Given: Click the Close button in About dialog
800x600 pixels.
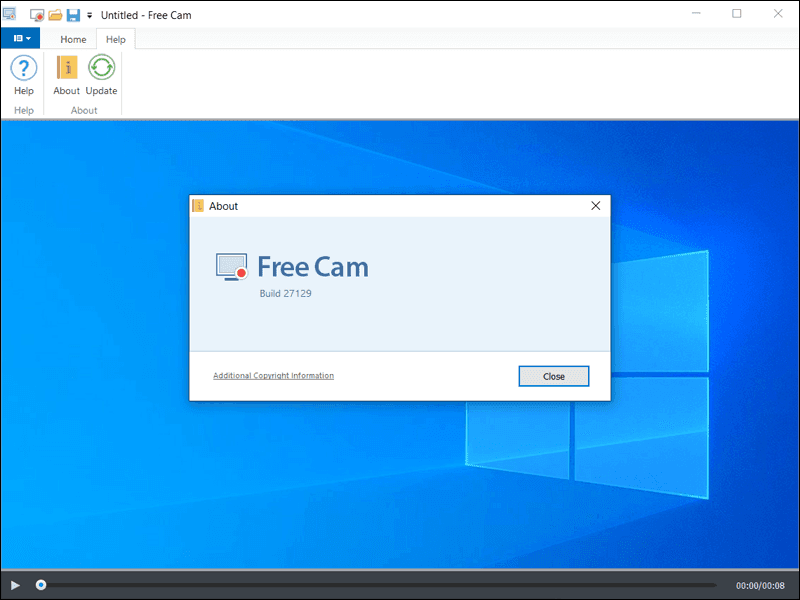Looking at the screenshot, I should 554,376.
